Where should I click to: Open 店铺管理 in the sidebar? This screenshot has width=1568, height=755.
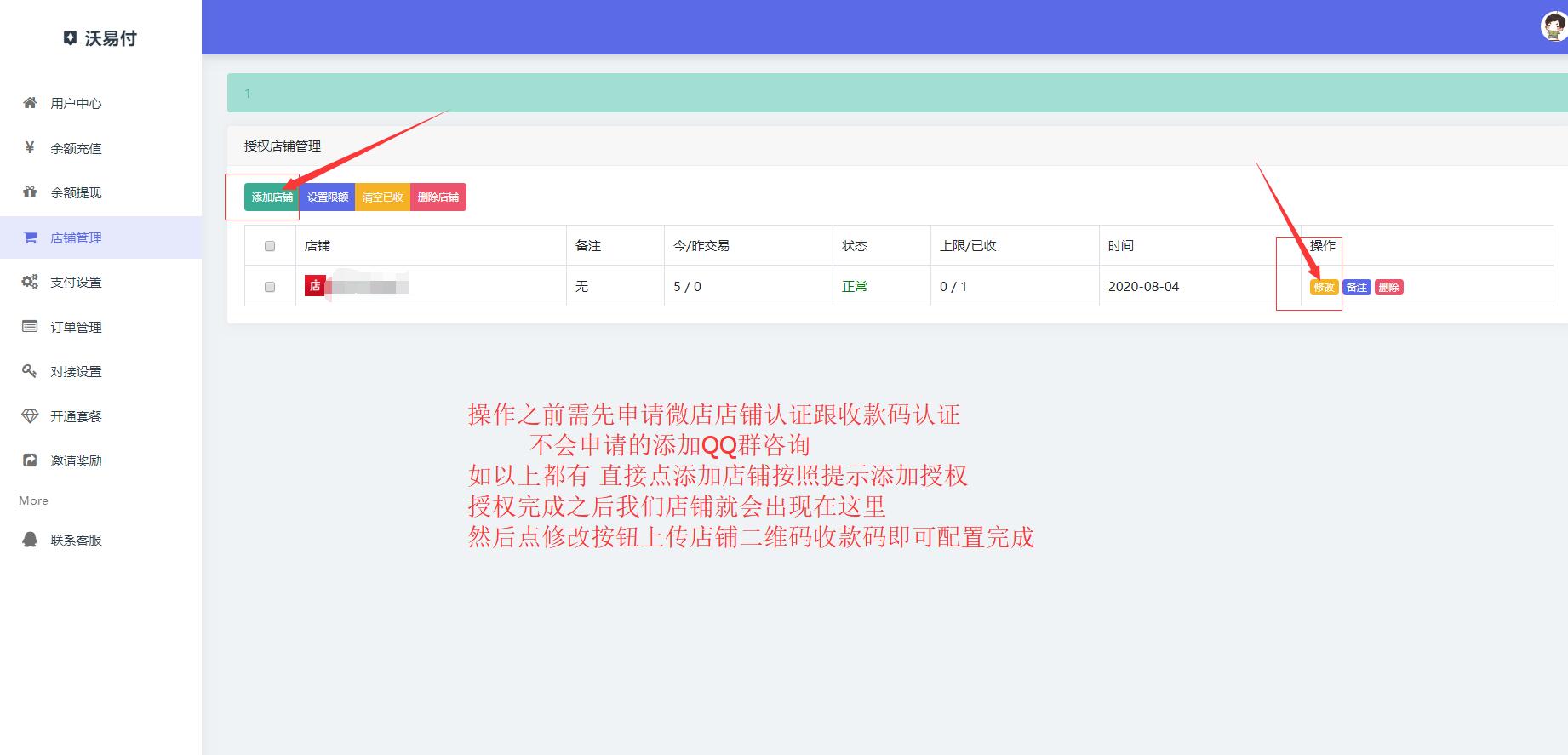[x=76, y=237]
